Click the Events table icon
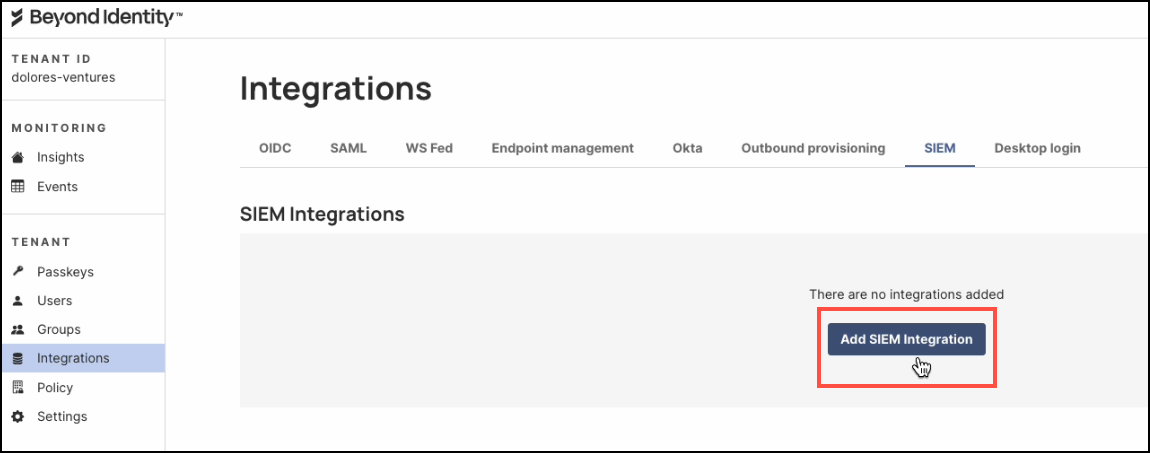 pos(18,187)
